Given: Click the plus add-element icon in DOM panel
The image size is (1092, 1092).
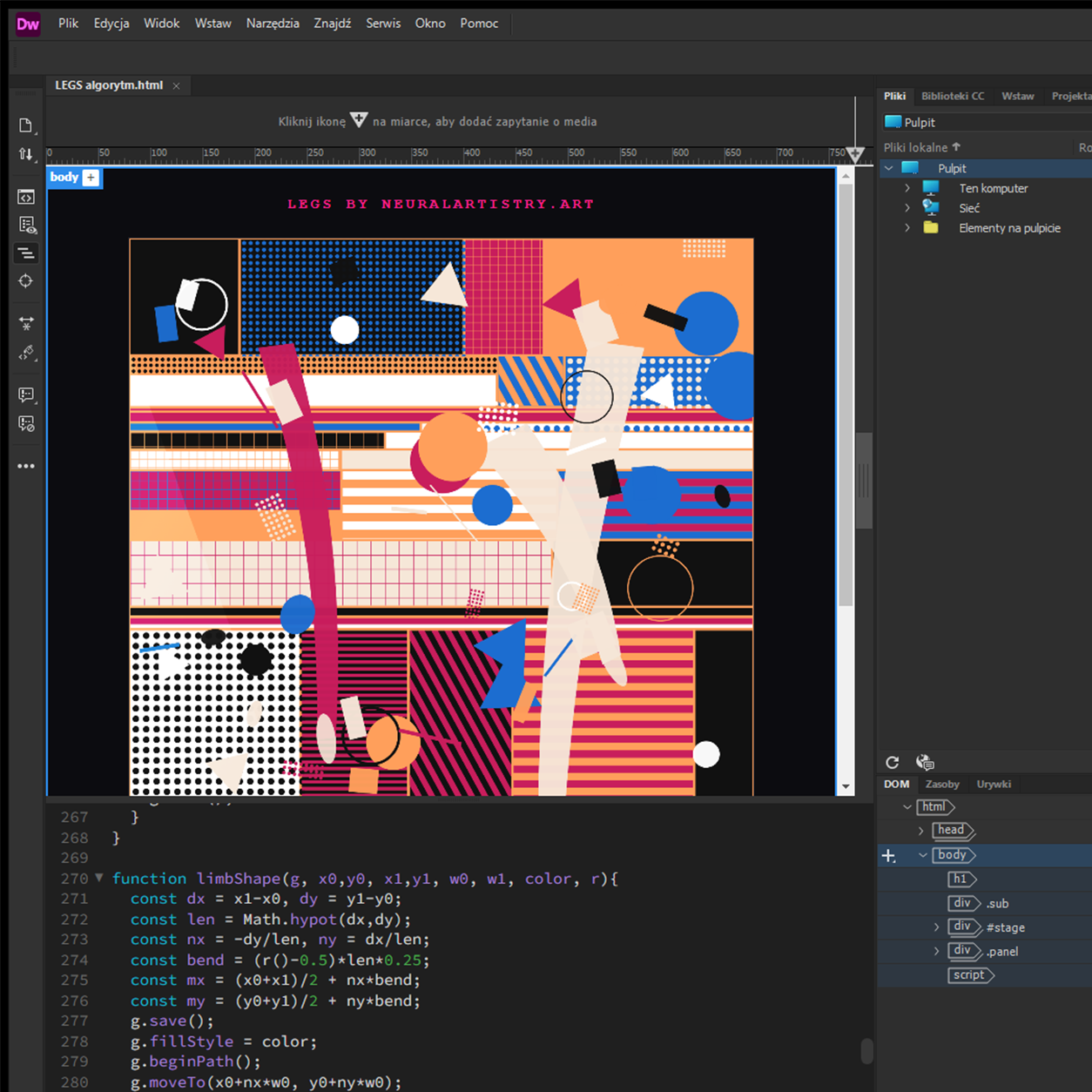Looking at the screenshot, I should (889, 856).
